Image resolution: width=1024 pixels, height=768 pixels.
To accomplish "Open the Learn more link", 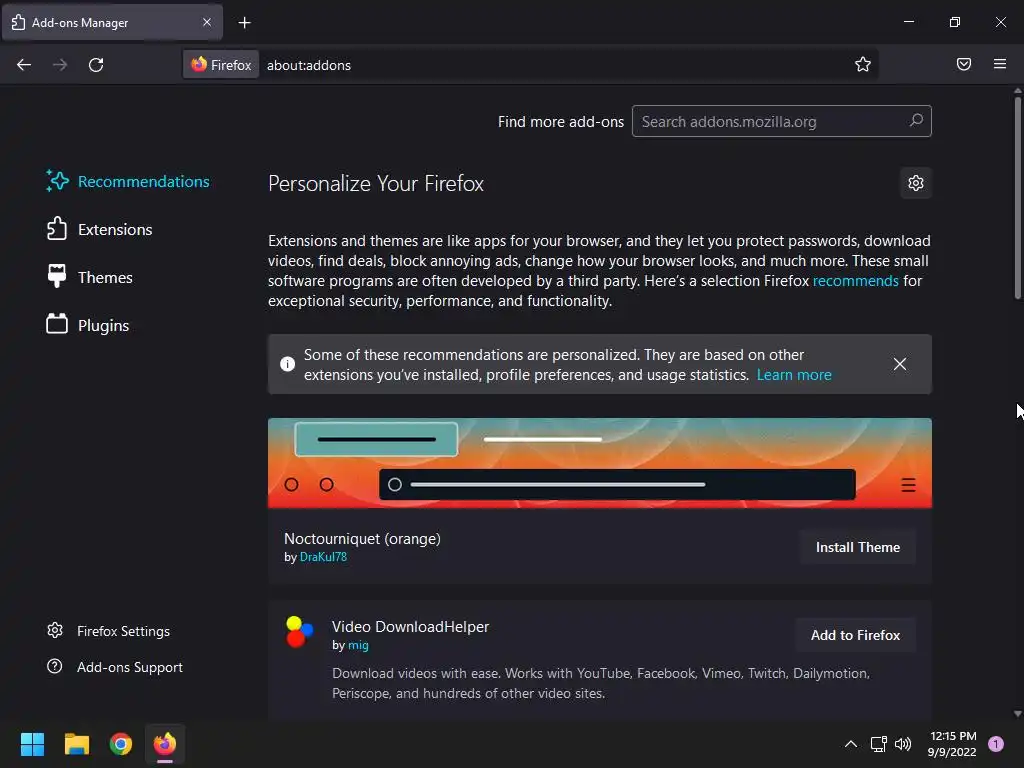I will (794, 375).
